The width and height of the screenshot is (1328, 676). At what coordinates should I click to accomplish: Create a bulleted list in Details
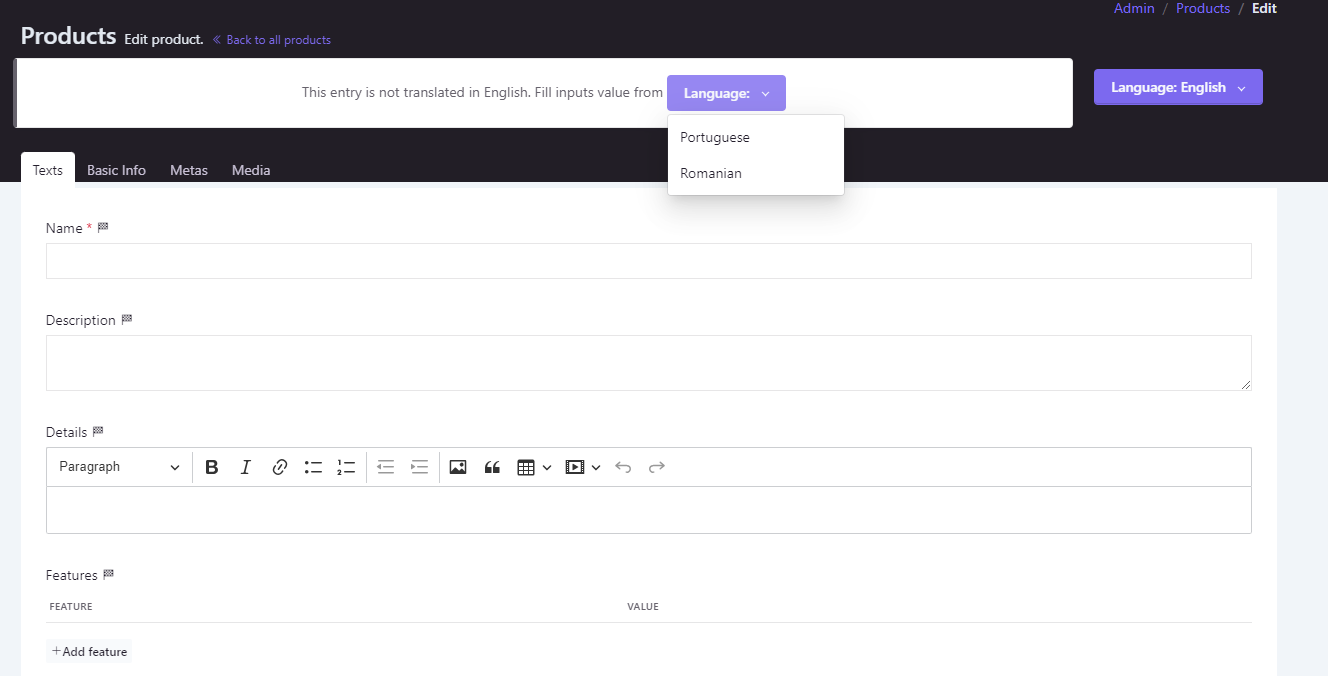point(313,466)
